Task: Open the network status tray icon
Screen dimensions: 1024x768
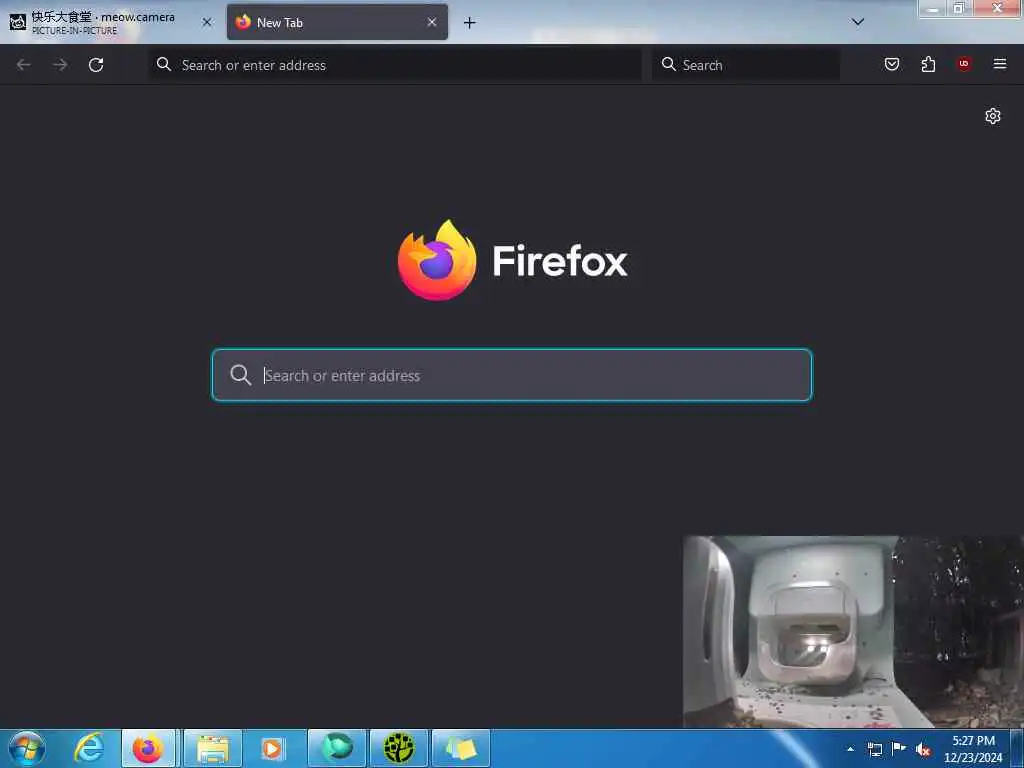Action: 874,749
